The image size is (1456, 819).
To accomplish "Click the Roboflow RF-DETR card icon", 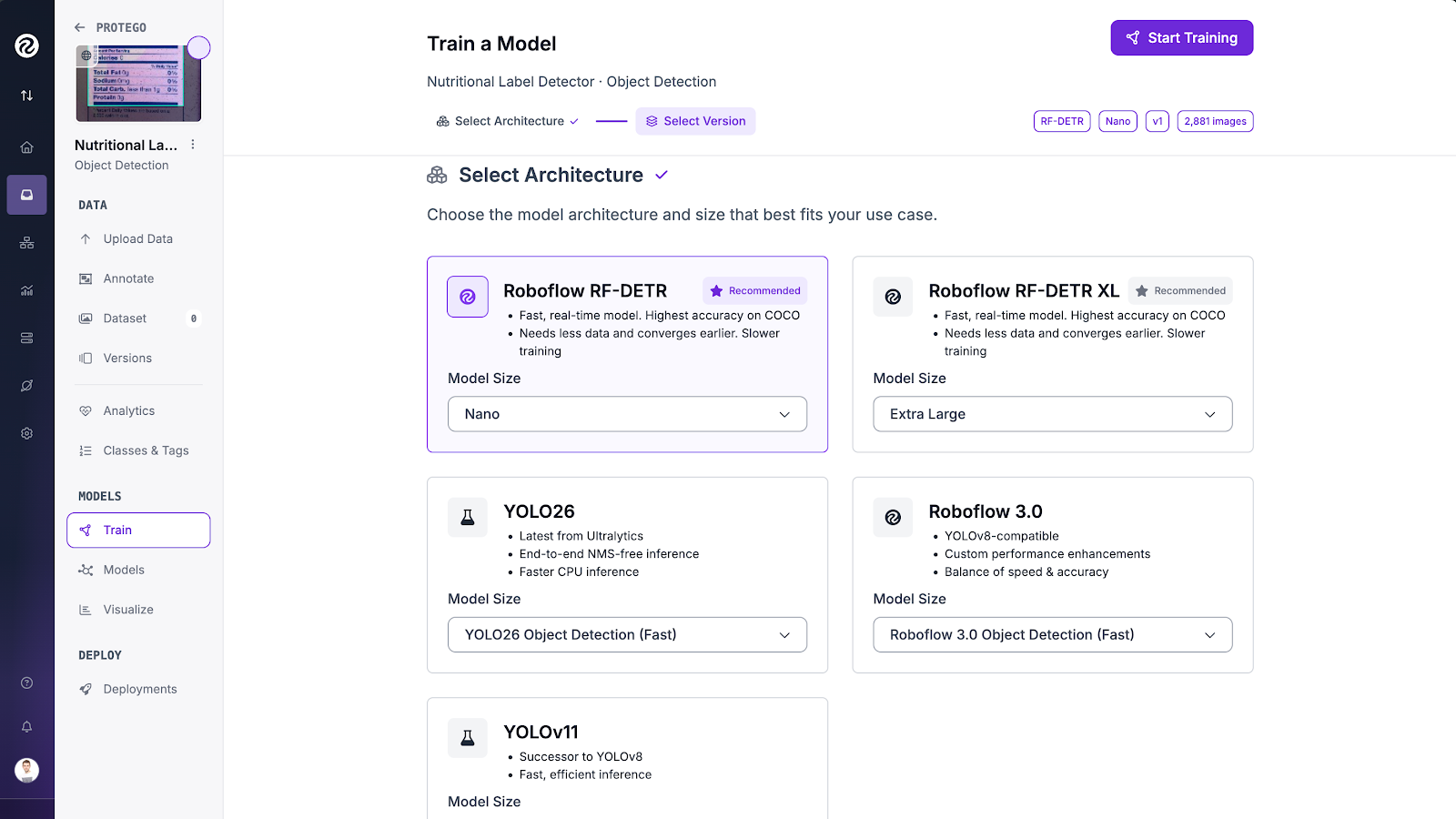I will [x=468, y=297].
